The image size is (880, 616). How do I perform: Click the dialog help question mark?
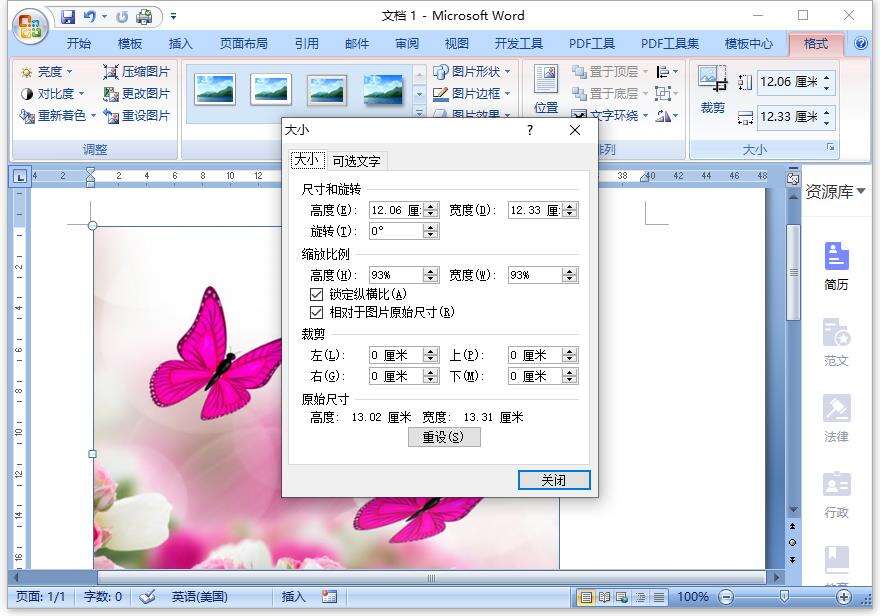point(530,130)
